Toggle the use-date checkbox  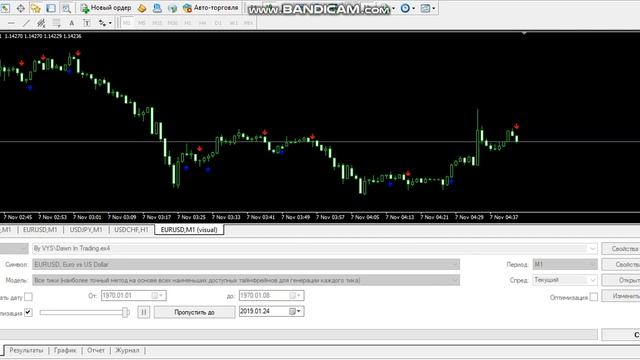tap(28, 297)
